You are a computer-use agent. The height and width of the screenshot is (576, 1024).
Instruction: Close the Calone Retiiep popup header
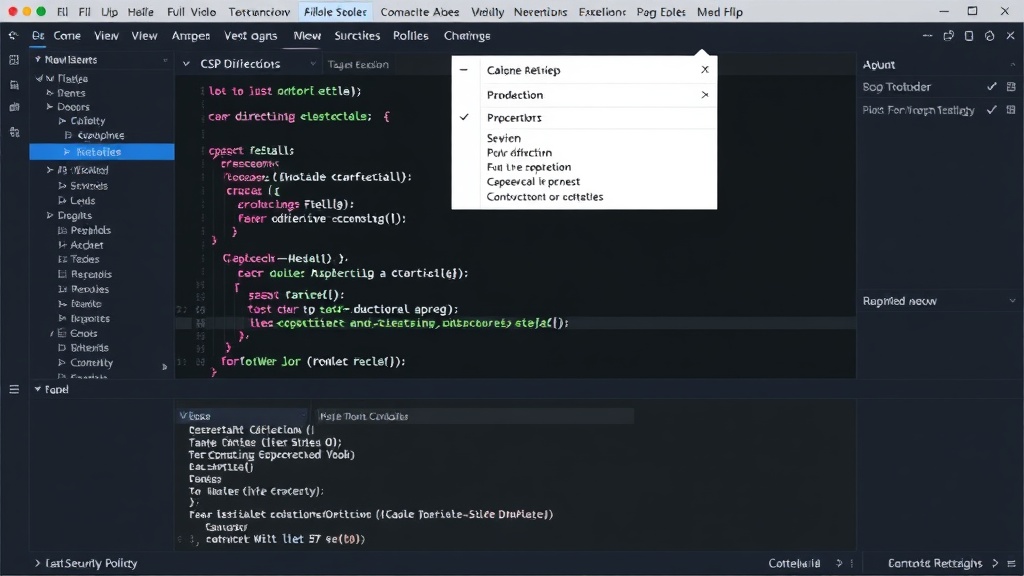705,69
